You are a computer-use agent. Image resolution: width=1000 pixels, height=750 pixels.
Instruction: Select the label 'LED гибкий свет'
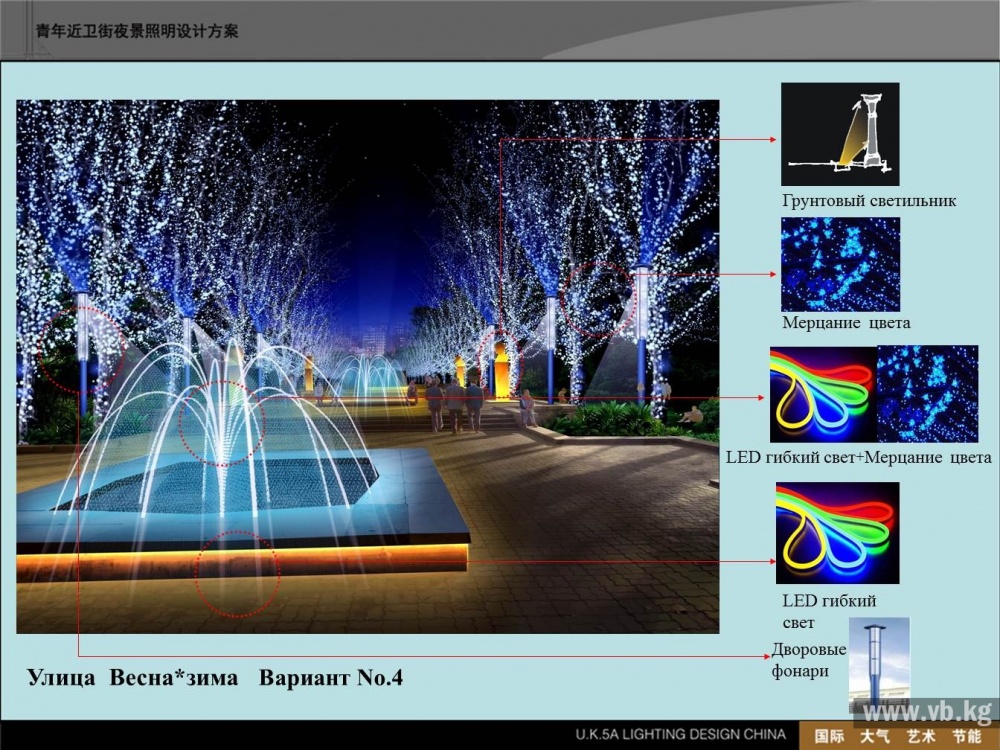[x=829, y=611]
